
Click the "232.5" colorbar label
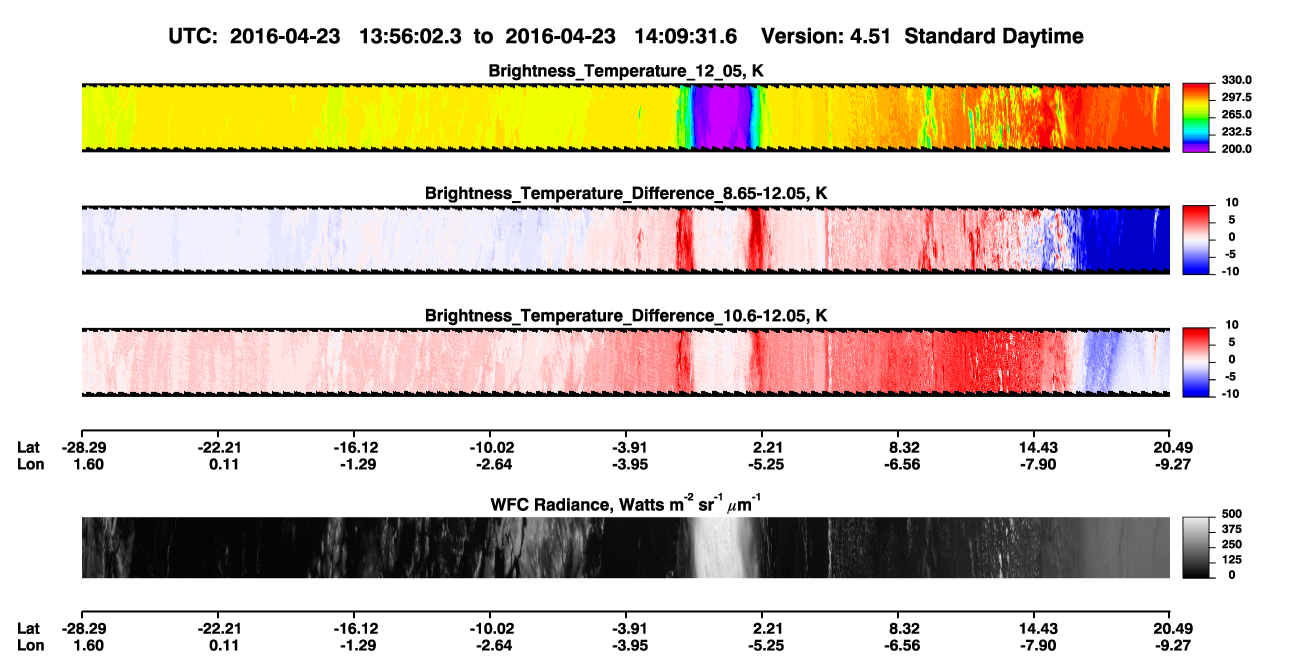tap(1235, 132)
